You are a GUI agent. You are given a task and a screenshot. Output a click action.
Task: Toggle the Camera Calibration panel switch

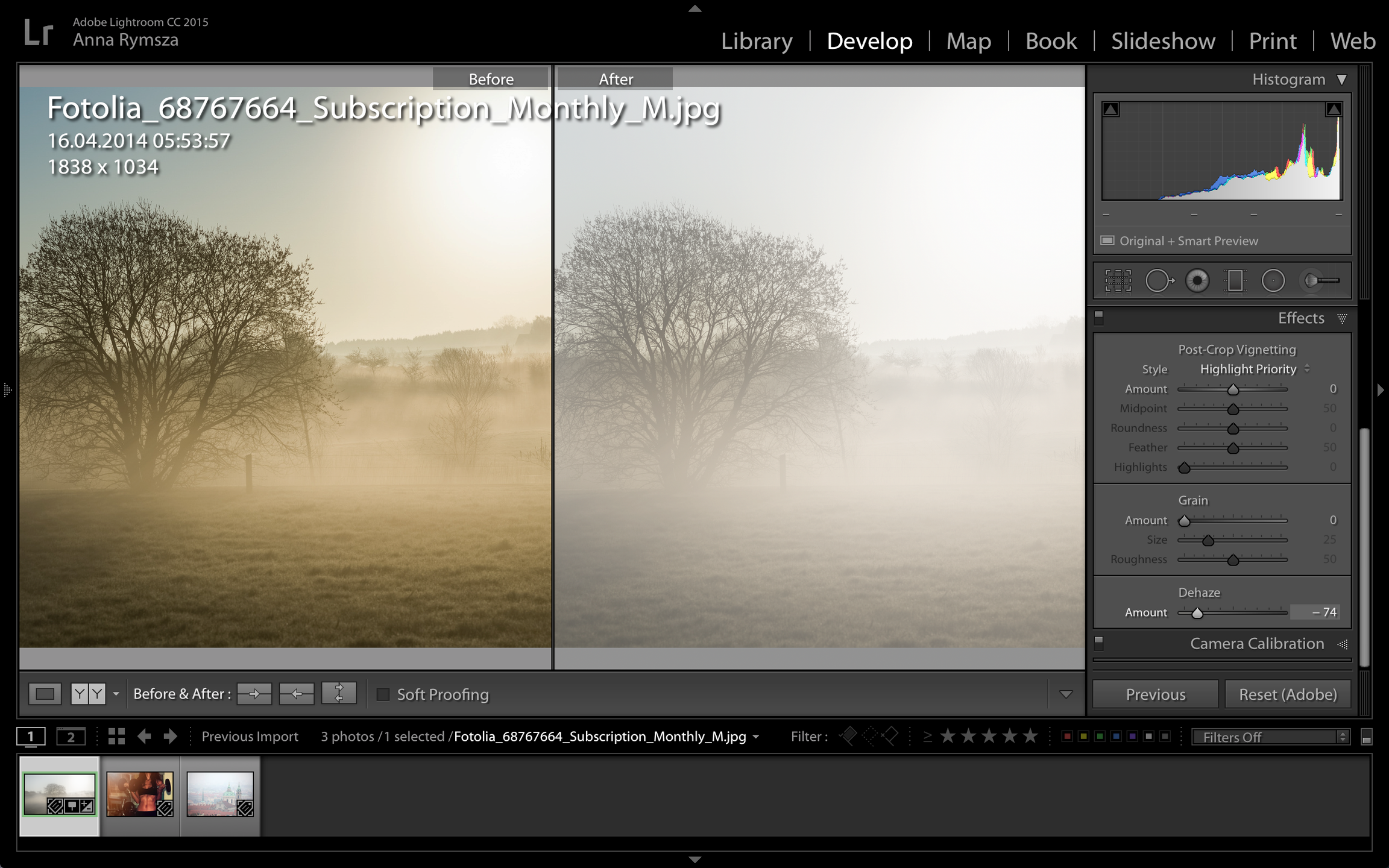1098,643
